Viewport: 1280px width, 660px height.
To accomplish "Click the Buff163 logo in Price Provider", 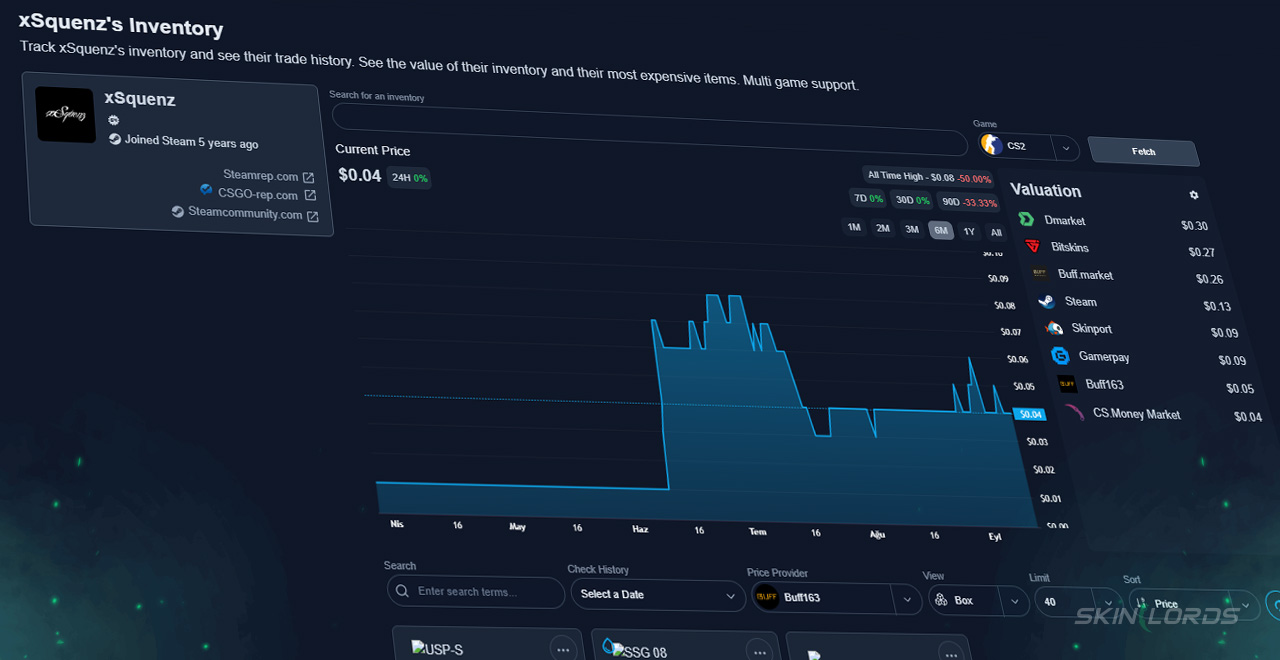I will point(767,597).
